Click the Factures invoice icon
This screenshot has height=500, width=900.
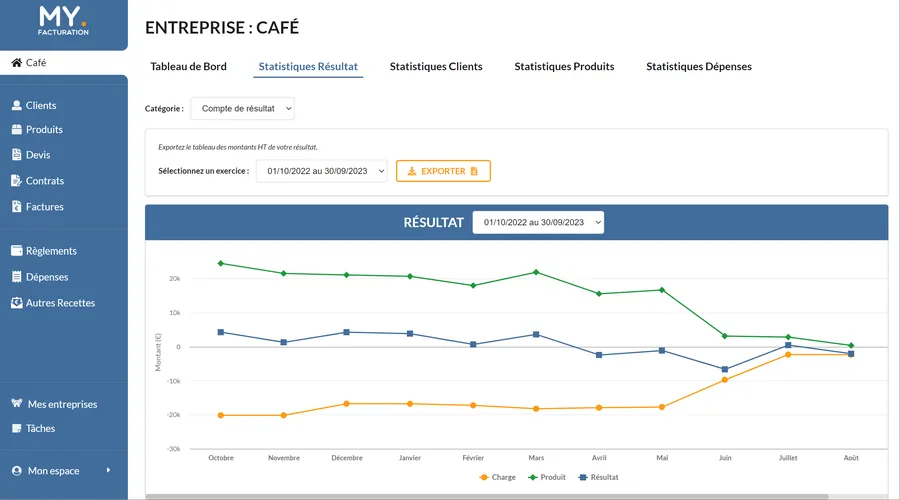point(16,207)
